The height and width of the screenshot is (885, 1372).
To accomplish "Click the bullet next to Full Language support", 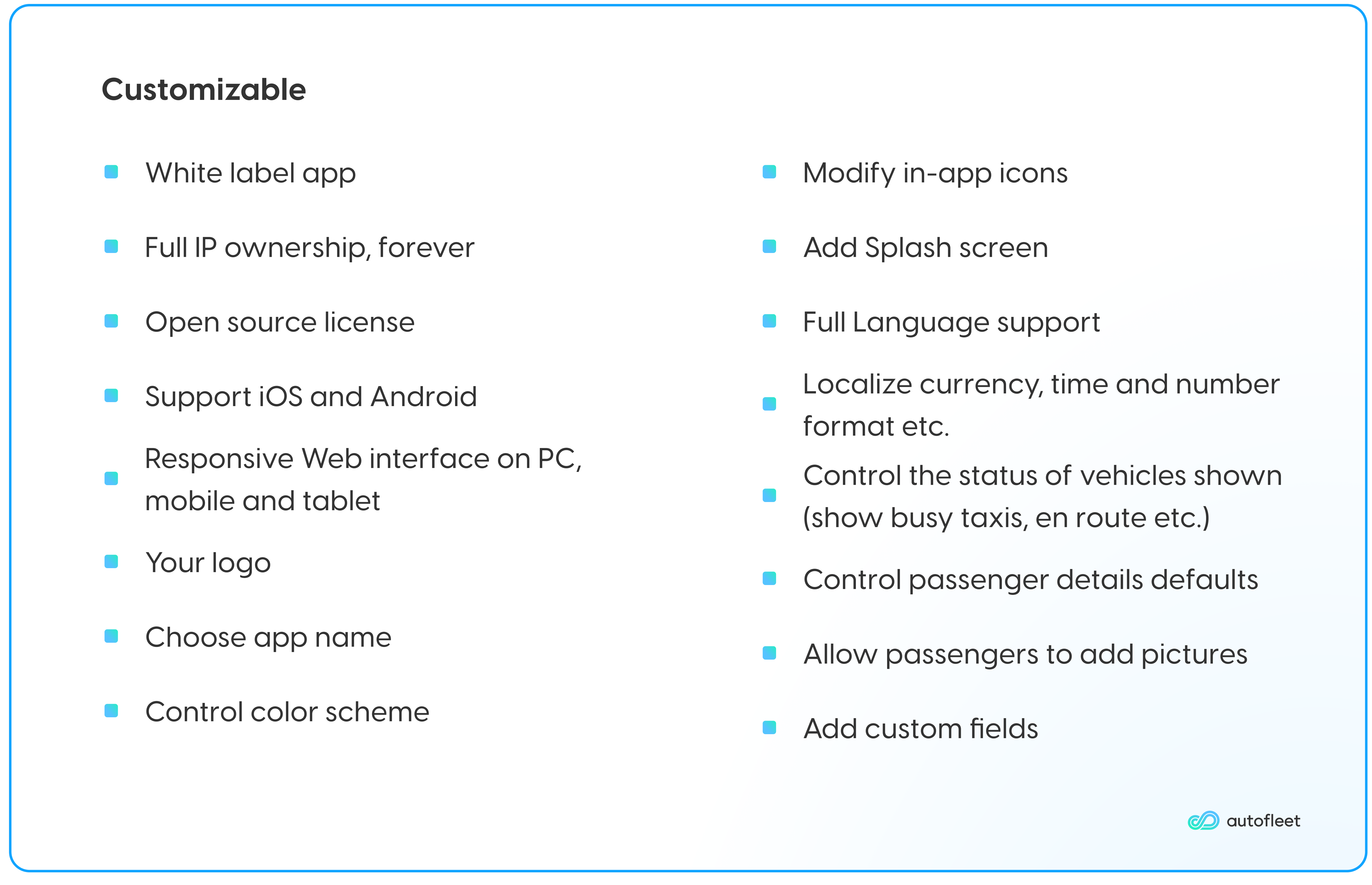I will click(769, 321).
